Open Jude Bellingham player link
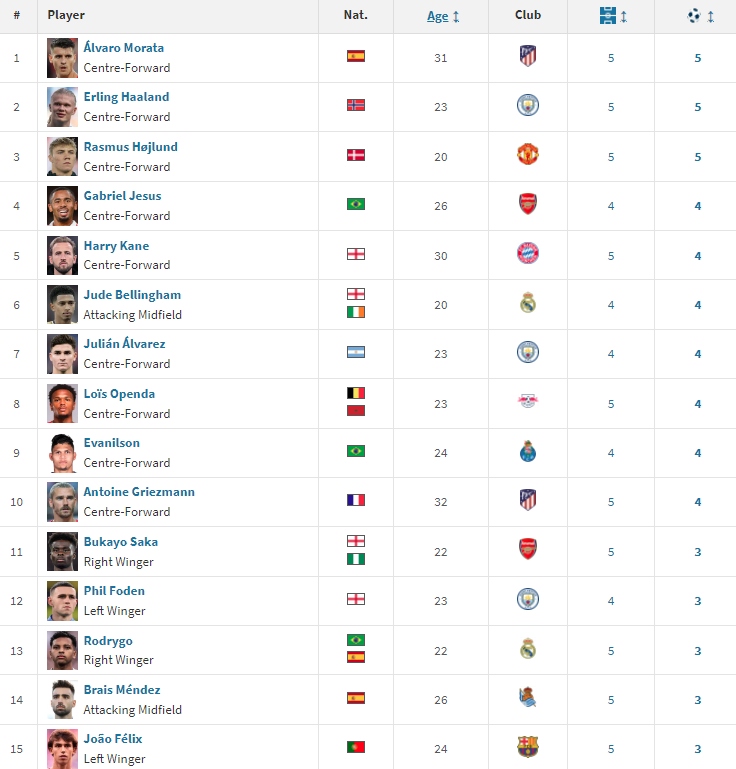 [x=132, y=294]
